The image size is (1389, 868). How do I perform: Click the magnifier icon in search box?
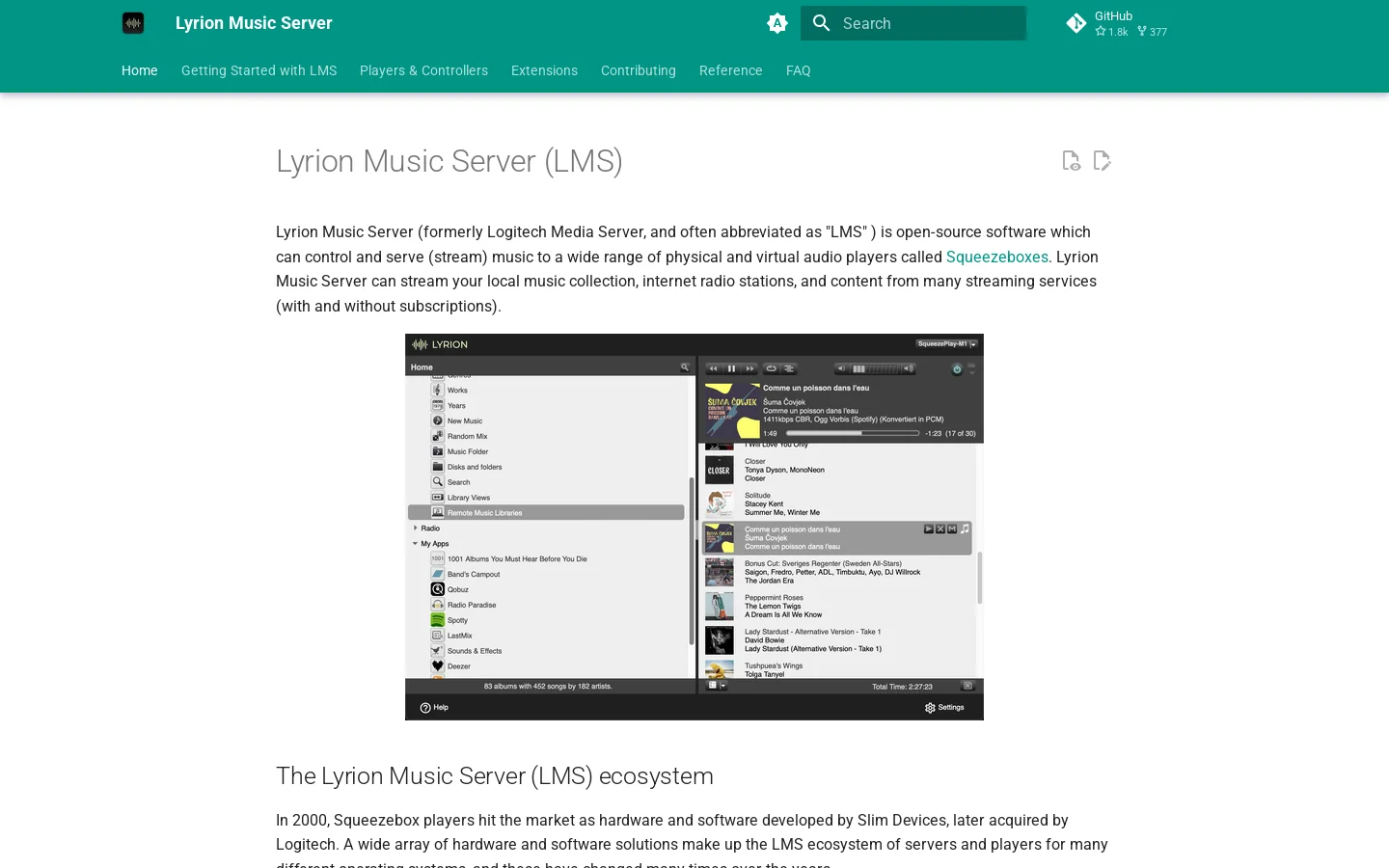coord(822,23)
